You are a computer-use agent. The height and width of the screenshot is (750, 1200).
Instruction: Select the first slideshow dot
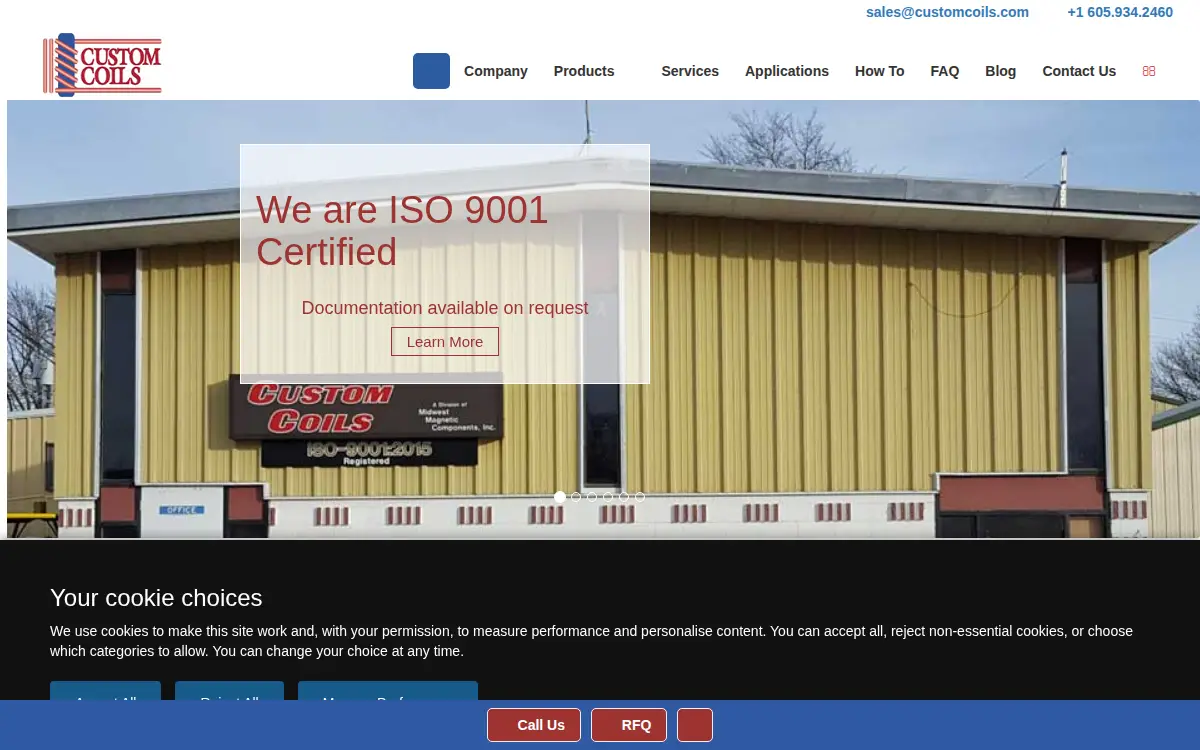pyautogui.click(x=560, y=497)
